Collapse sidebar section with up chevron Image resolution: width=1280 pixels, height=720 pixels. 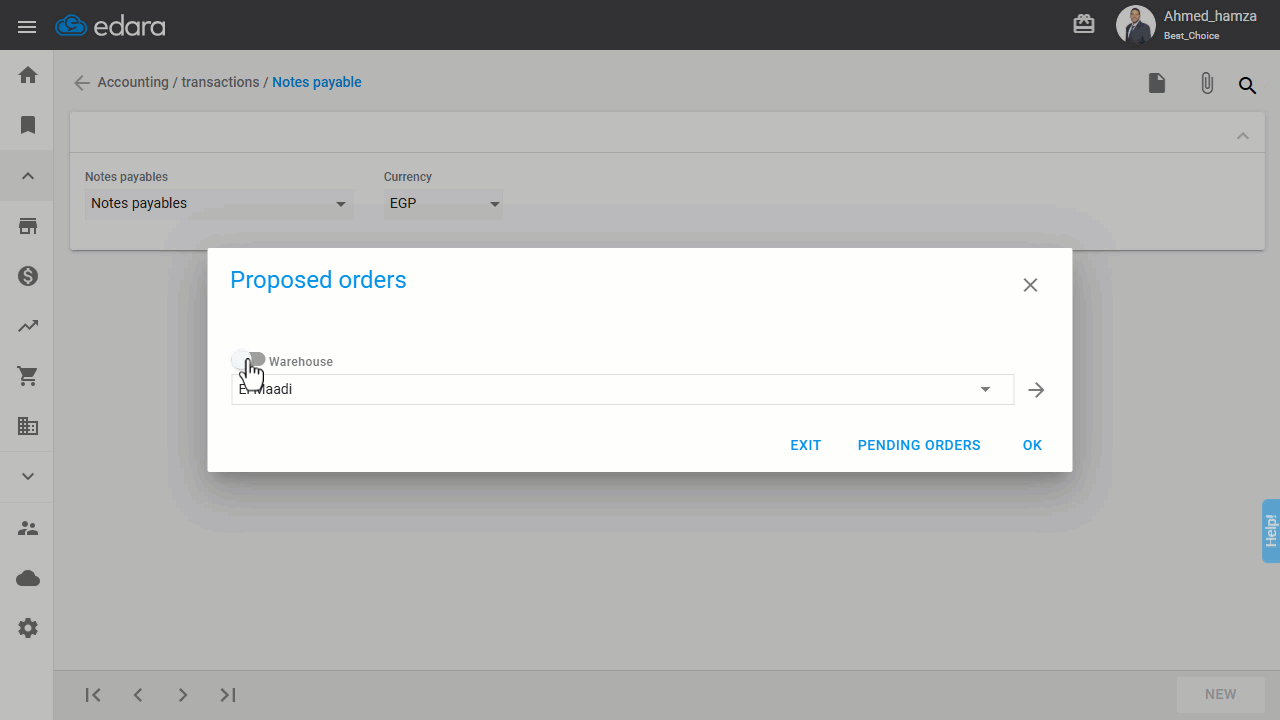tap(28, 176)
